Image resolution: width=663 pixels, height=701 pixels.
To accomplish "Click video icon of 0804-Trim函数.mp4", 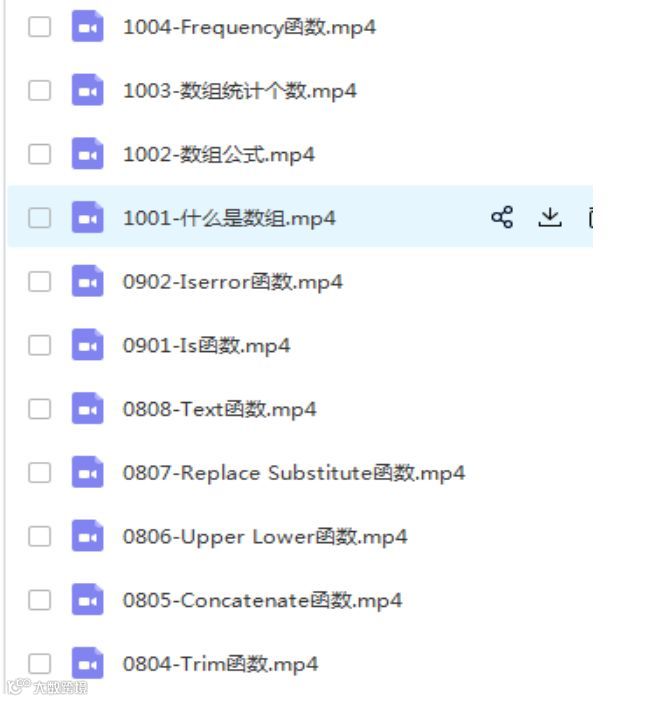I will point(88,663).
